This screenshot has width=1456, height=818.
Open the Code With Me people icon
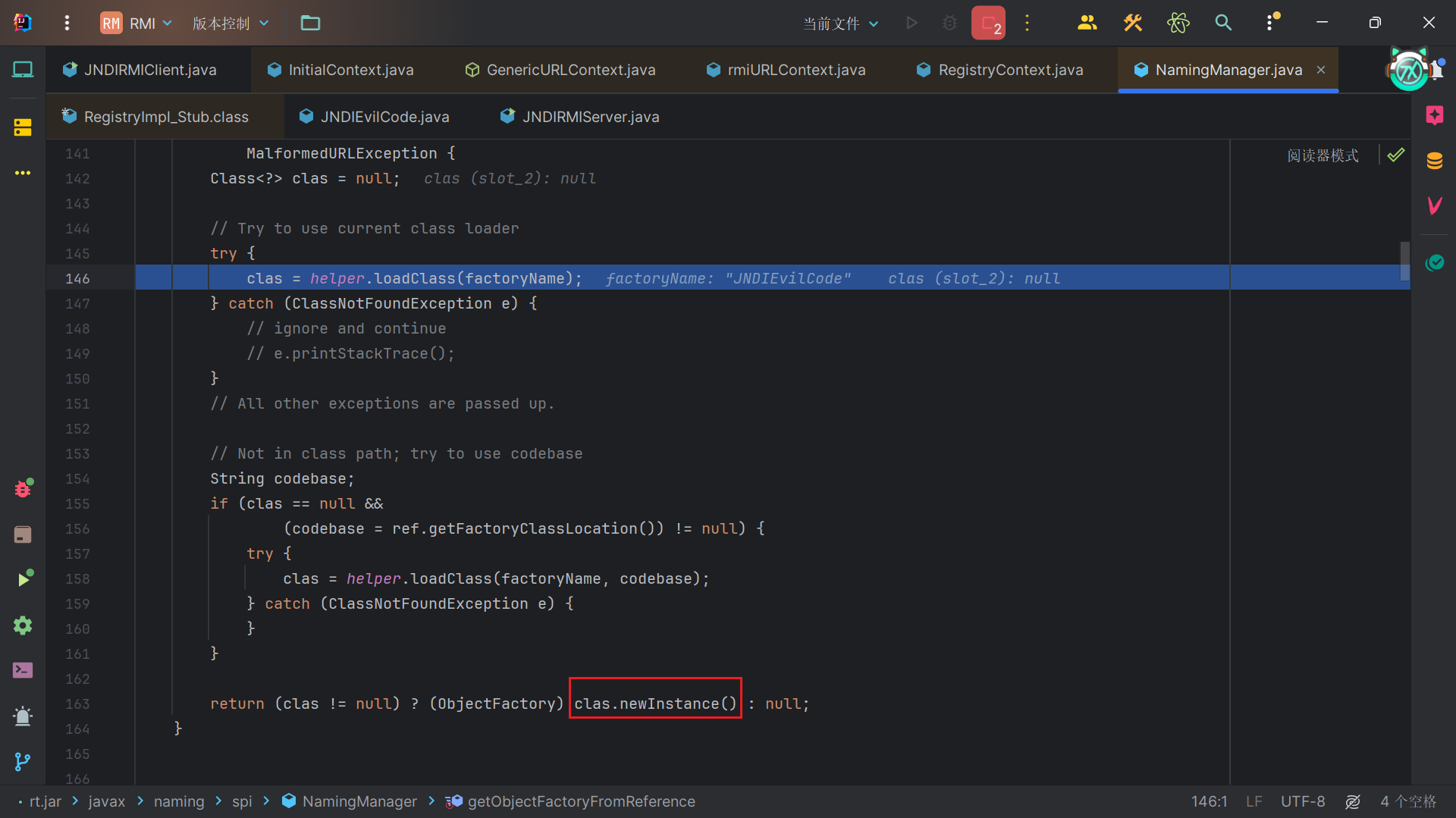[x=1087, y=23]
